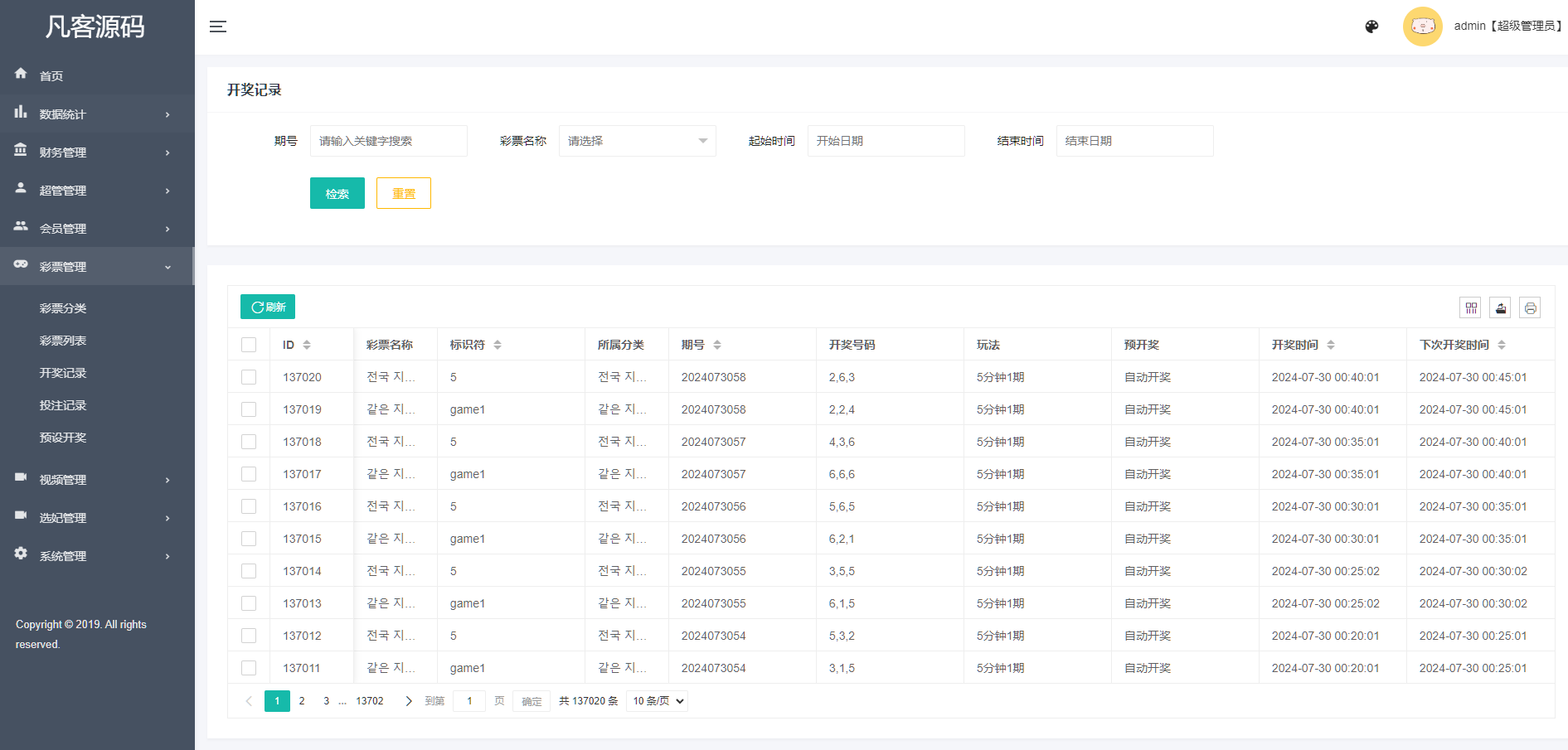Open 彩票列表 in the sidebar
1568x750 pixels.
[x=63, y=341]
